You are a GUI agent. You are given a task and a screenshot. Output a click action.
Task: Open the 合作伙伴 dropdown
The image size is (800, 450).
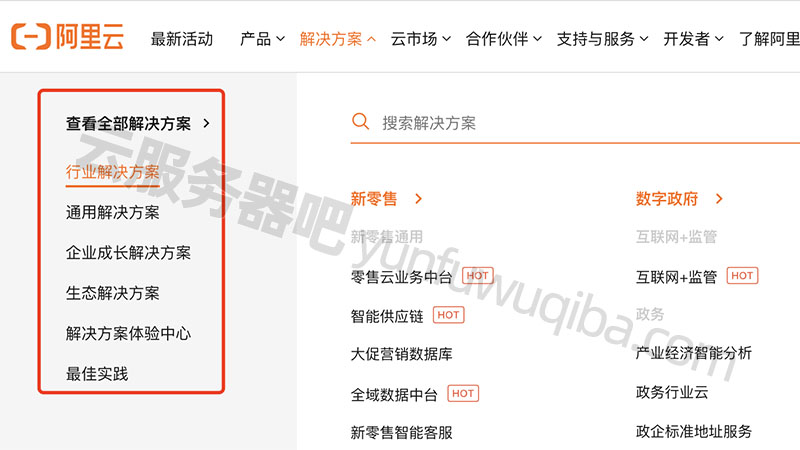(504, 39)
